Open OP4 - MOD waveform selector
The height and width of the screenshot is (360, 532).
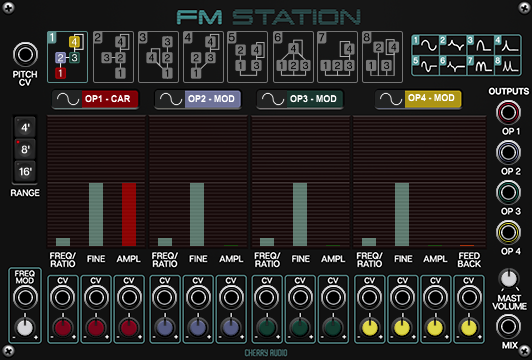tap(418, 99)
